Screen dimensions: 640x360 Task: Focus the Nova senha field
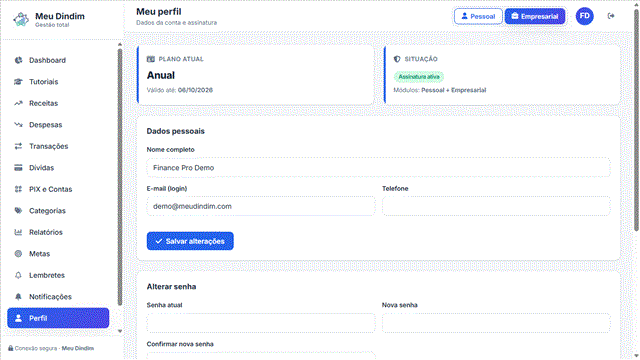coord(496,323)
